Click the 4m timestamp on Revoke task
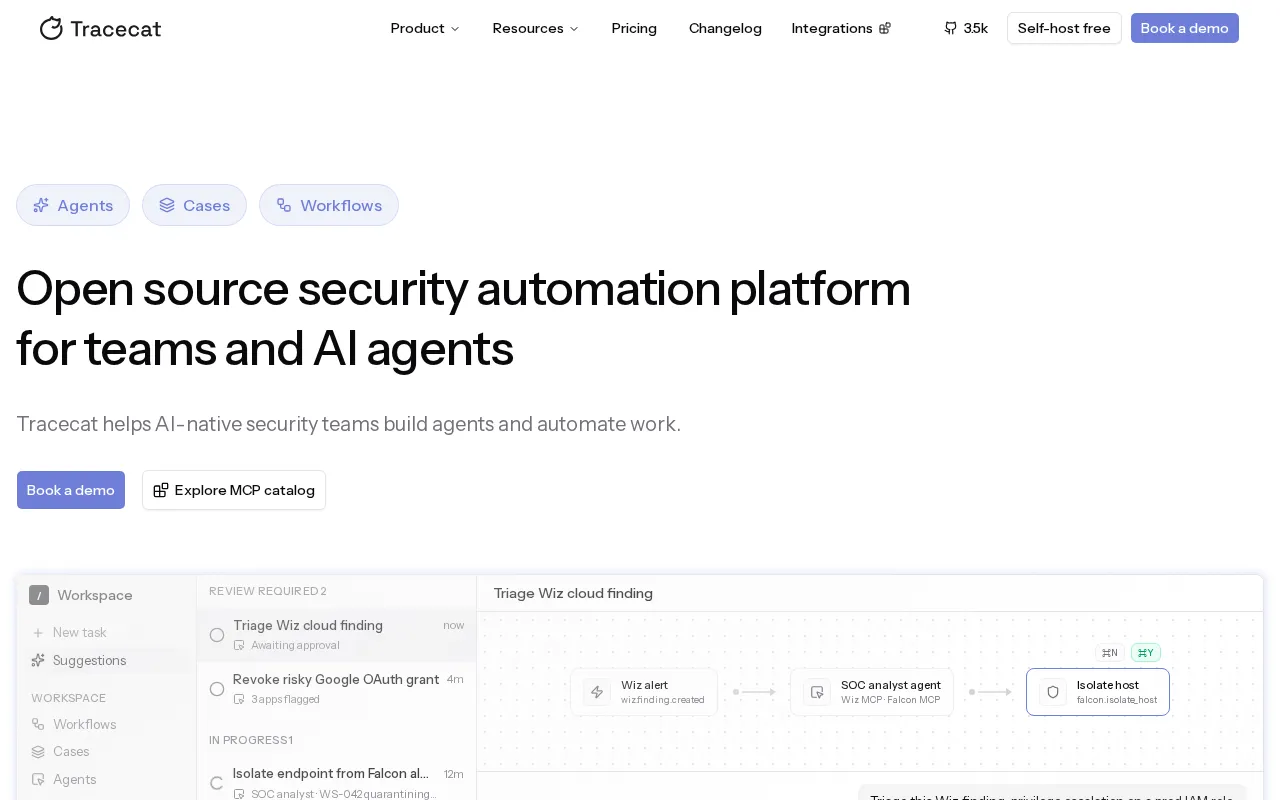1280x800 pixels. click(x=455, y=679)
